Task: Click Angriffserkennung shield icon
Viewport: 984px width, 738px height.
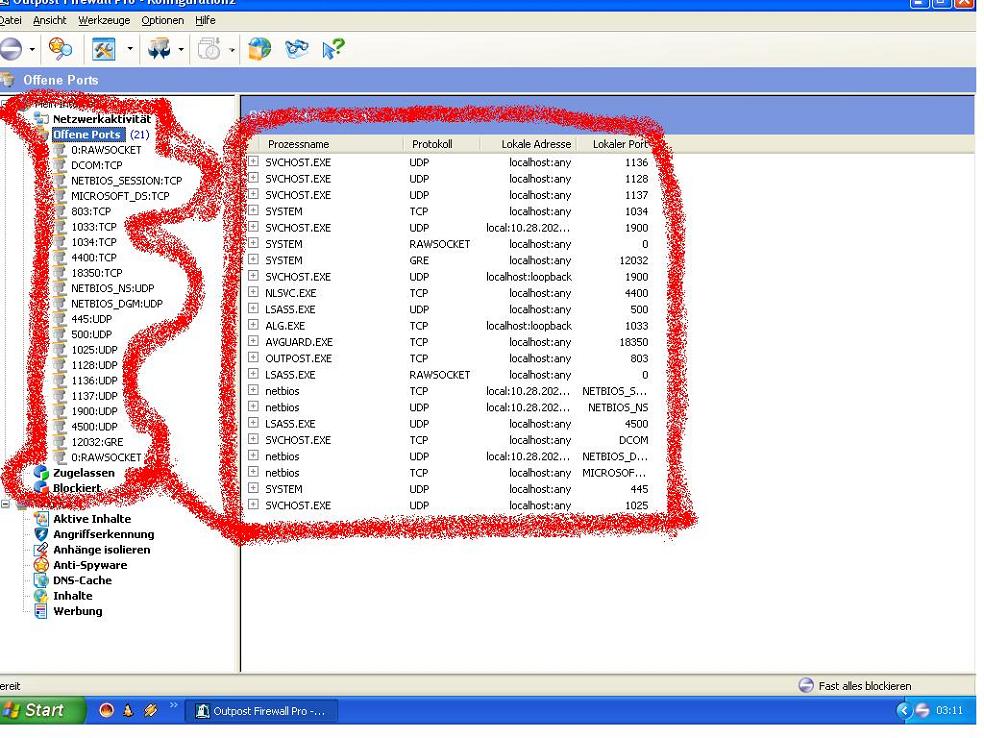Action: click(41, 534)
